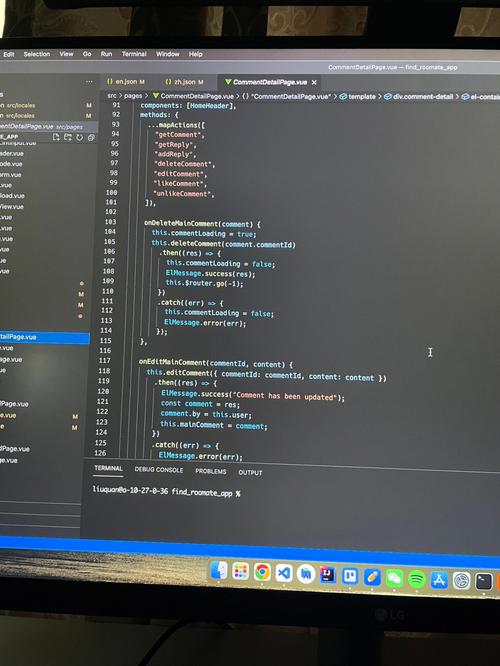Screen dimensions: 500x666
Task: Open Visual Studio Code from the dock
Action: point(284,573)
